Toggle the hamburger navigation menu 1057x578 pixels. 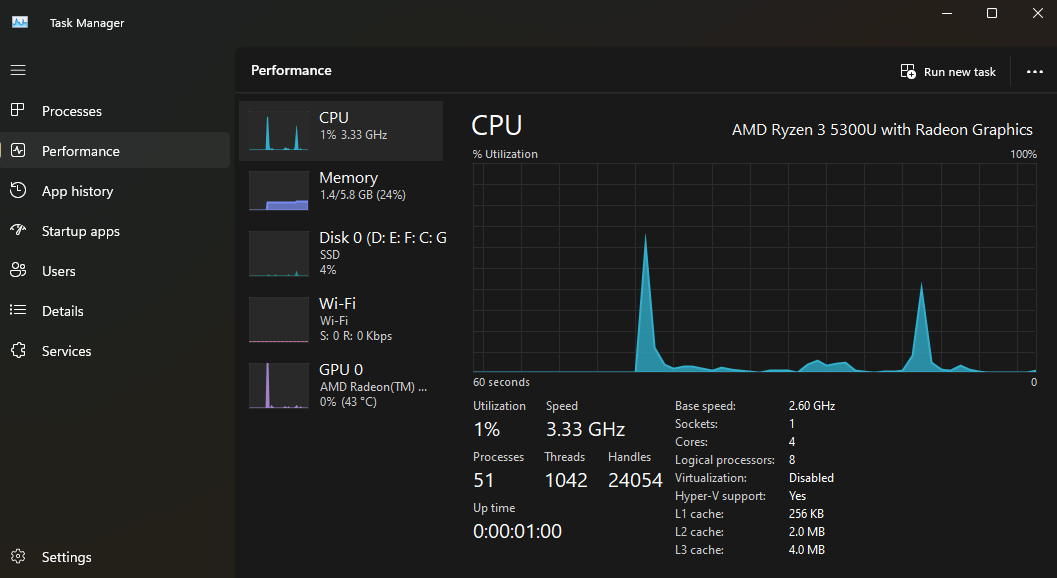click(18, 70)
